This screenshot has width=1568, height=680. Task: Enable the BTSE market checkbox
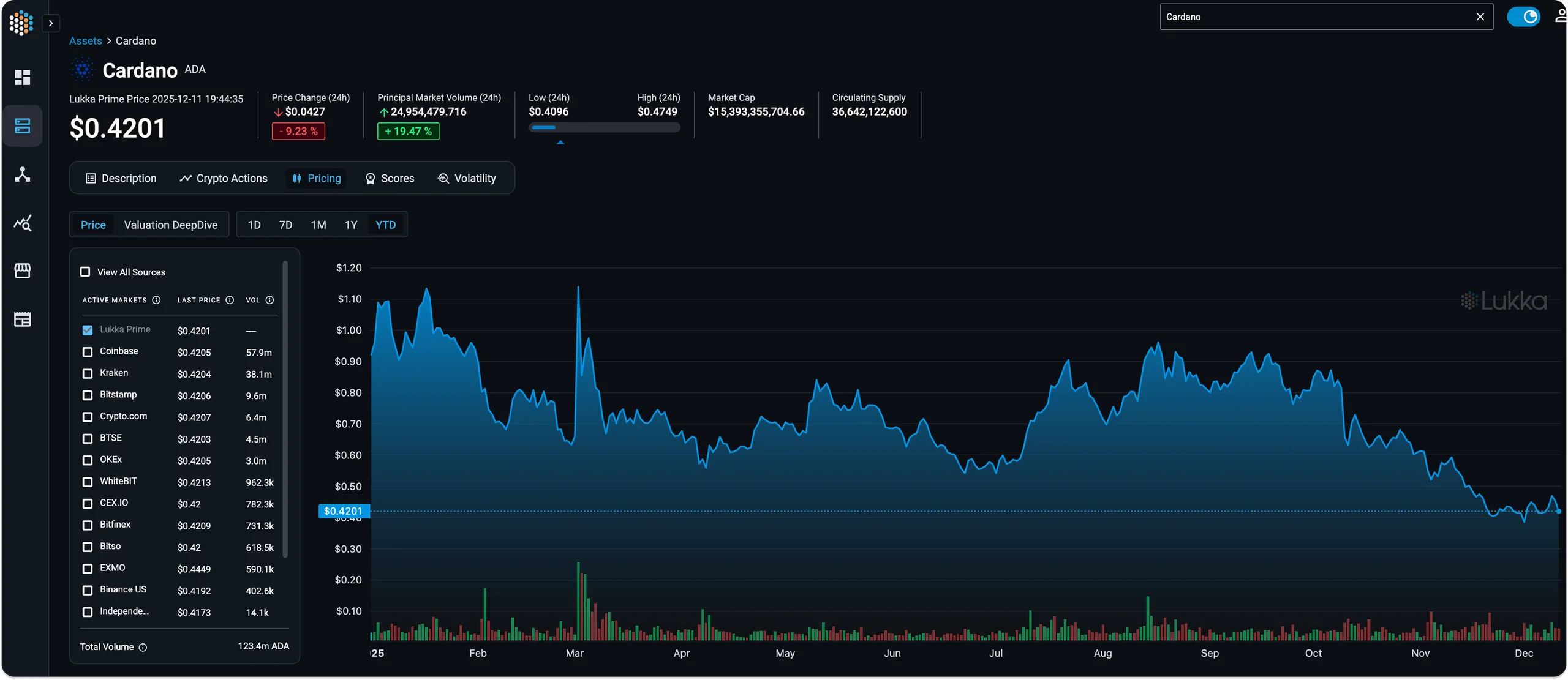88,439
